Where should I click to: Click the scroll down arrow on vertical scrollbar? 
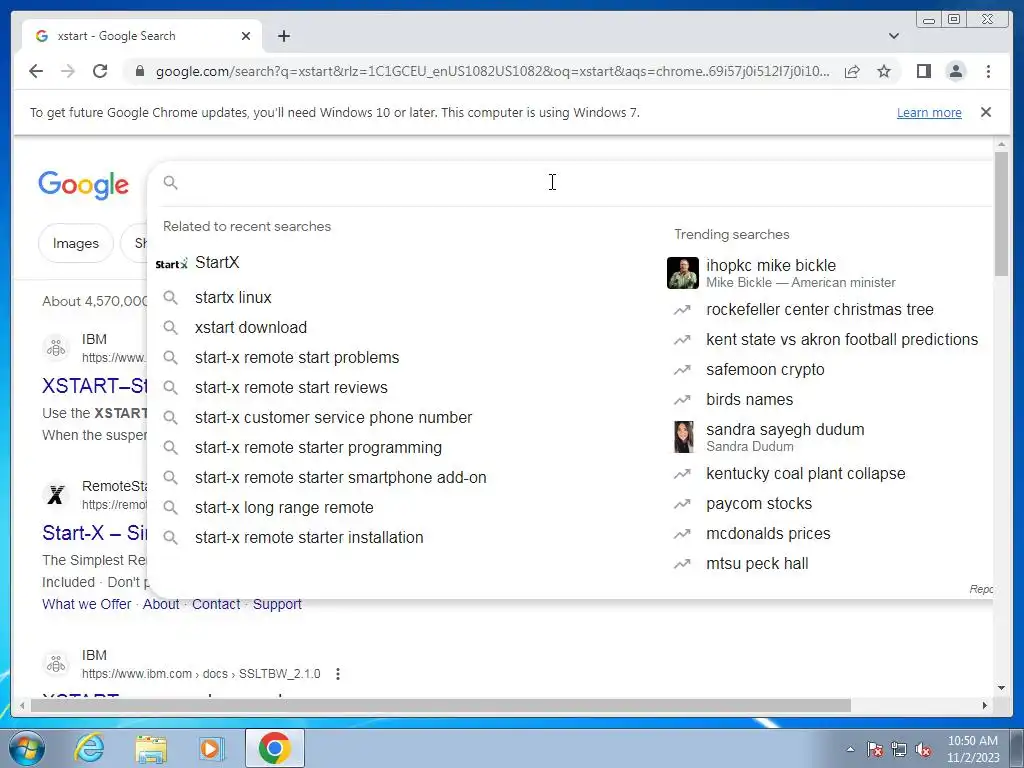(1001, 688)
